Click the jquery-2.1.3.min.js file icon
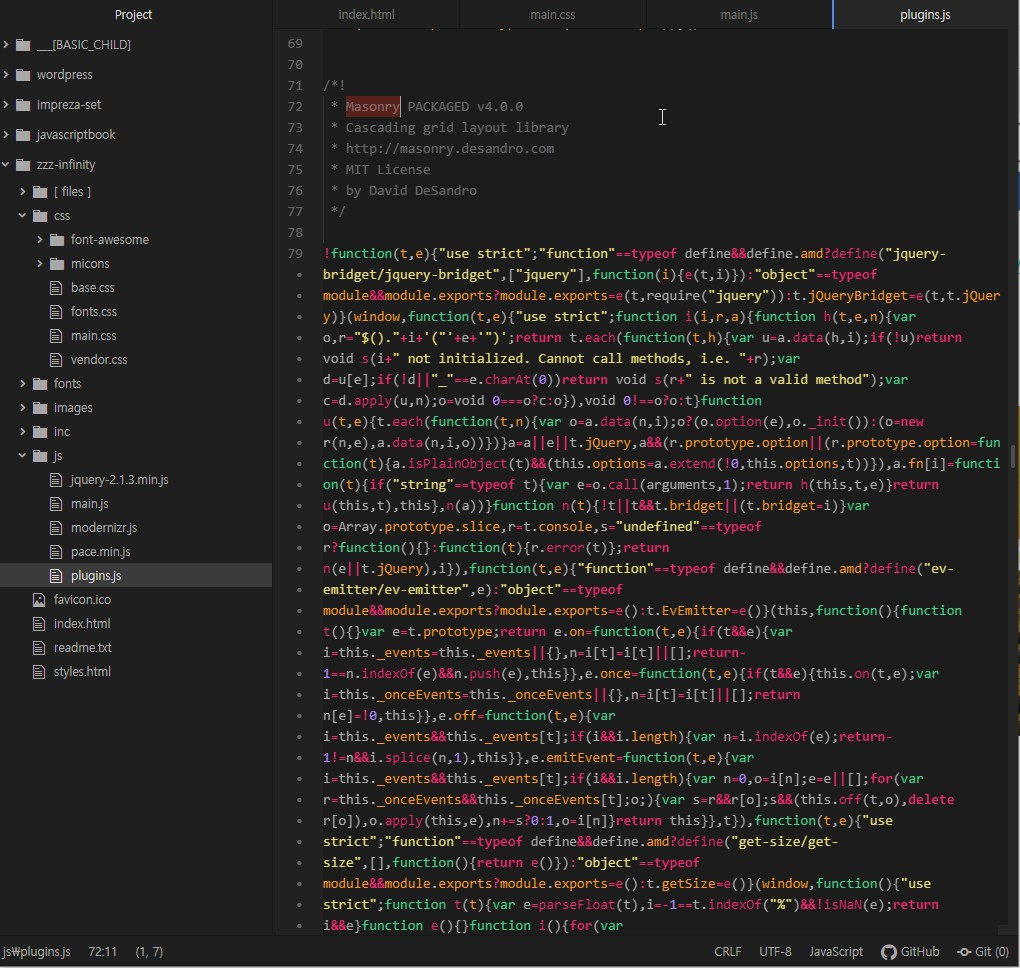1020x968 pixels. (x=57, y=479)
